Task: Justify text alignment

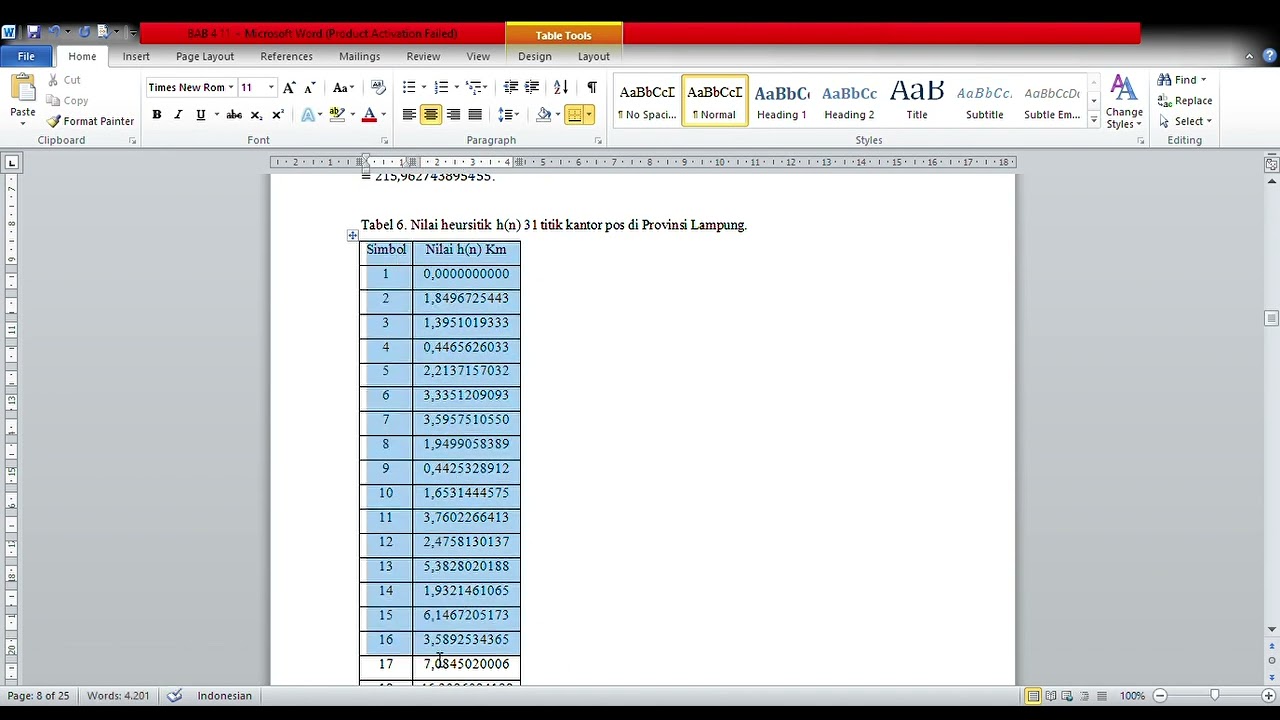Action: [x=475, y=115]
